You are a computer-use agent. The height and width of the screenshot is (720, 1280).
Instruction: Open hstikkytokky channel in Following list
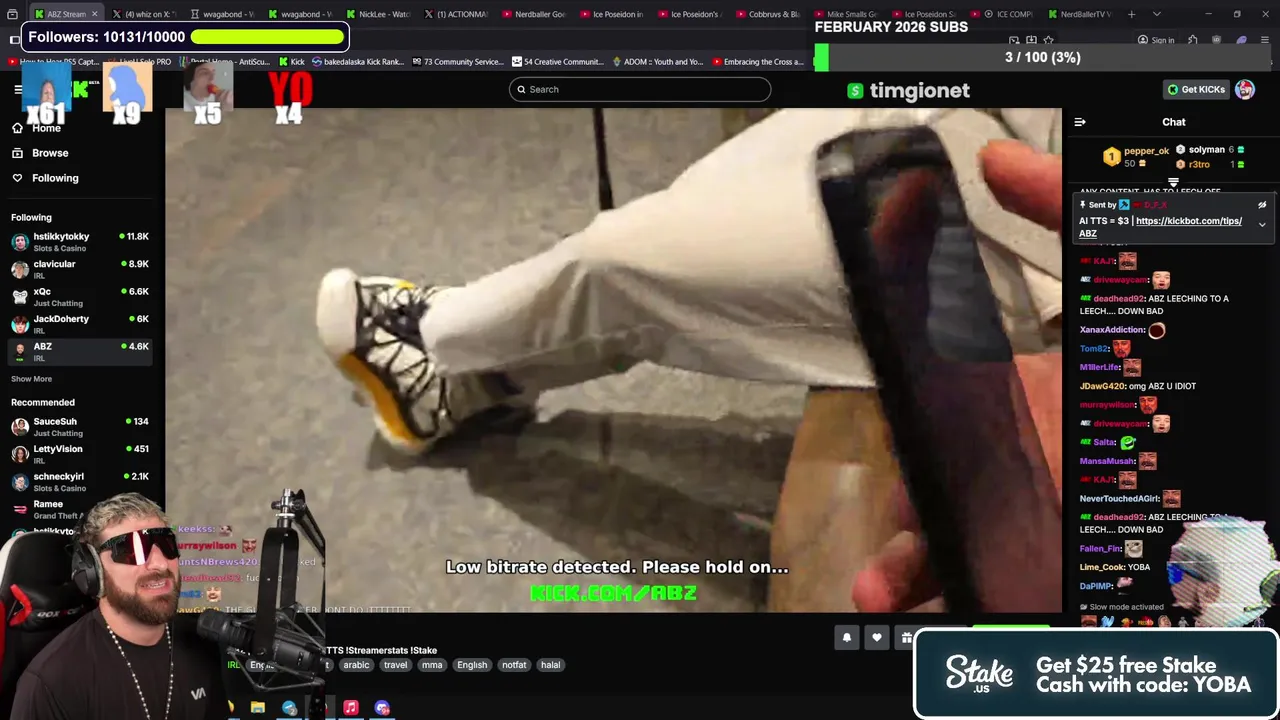[80, 242]
